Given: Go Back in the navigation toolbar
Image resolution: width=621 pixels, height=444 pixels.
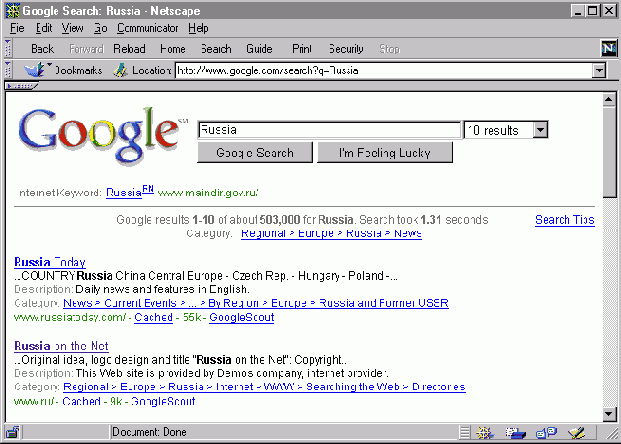Looking at the screenshot, I should 42,49.
